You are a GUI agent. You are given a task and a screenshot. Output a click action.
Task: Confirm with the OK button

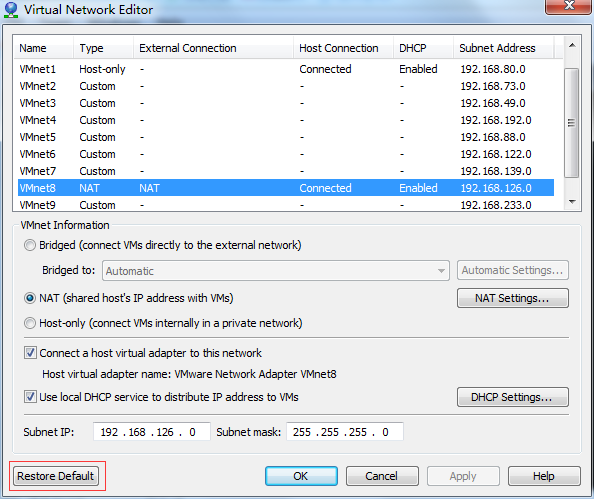click(x=301, y=476)
